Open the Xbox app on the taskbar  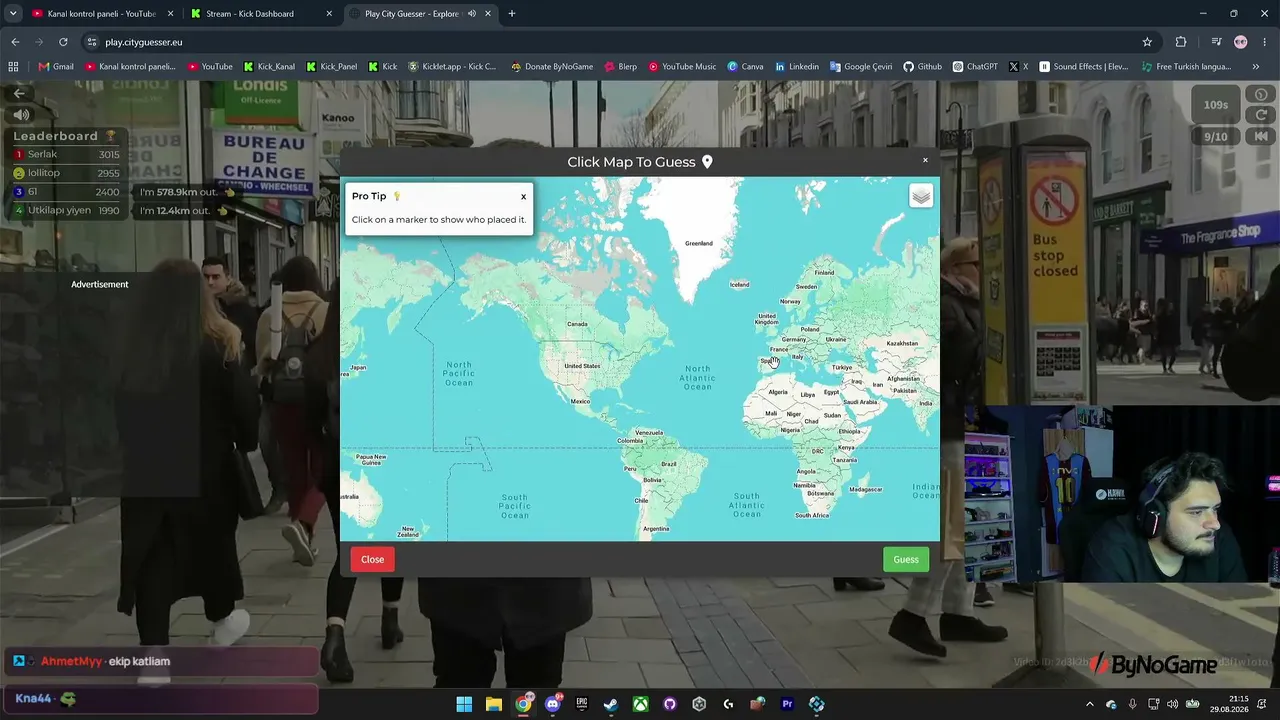(640, 704)
